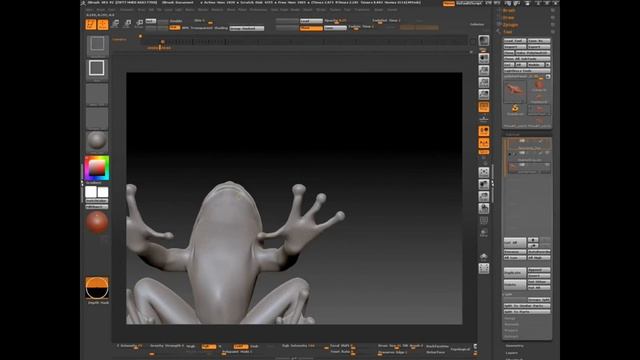The height and width of the screenshot is (360, 640).
Task: Click the Frame icon on right shelf
Action: [x=484, y=172]
